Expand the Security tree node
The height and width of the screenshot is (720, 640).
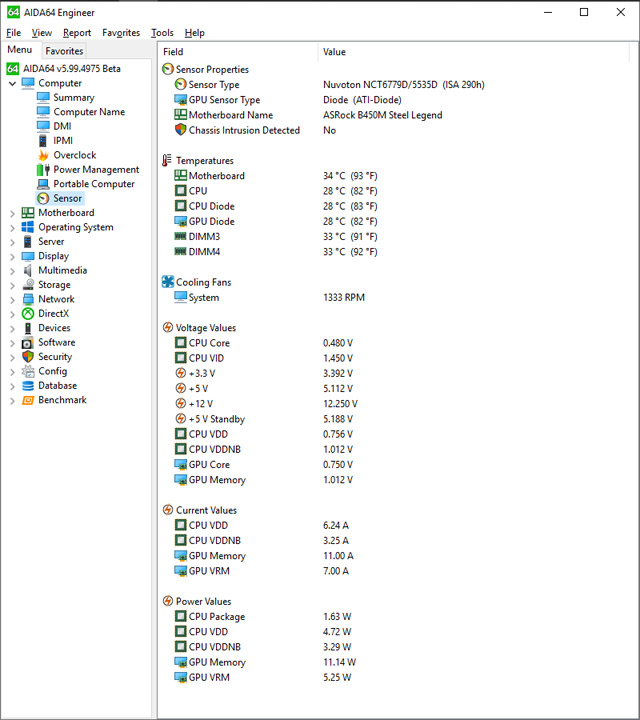tap(12, 357)
